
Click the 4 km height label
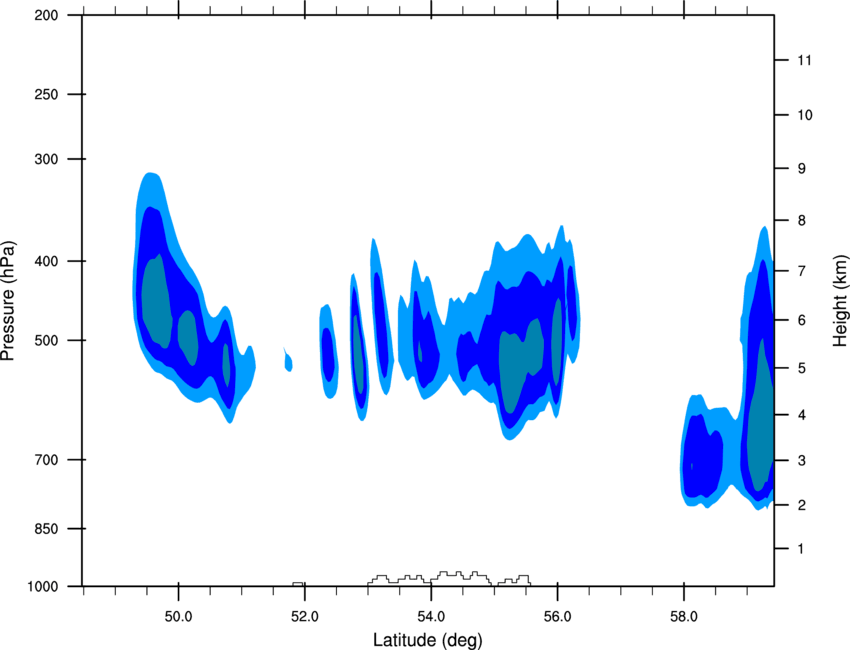click(x=802, y=415)
